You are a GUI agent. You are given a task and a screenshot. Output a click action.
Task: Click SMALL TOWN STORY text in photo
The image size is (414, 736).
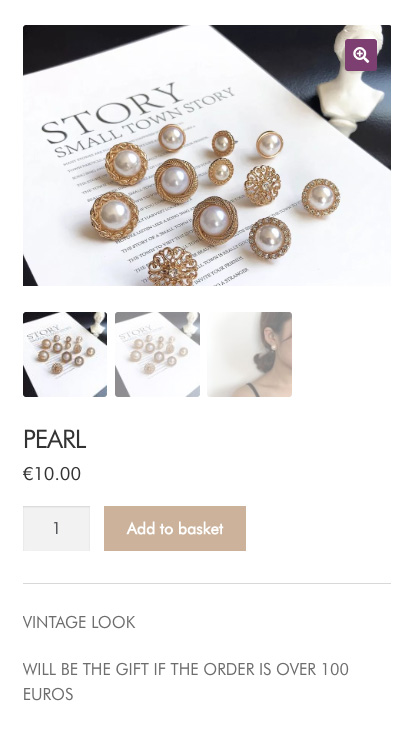(x=145, y=122)
